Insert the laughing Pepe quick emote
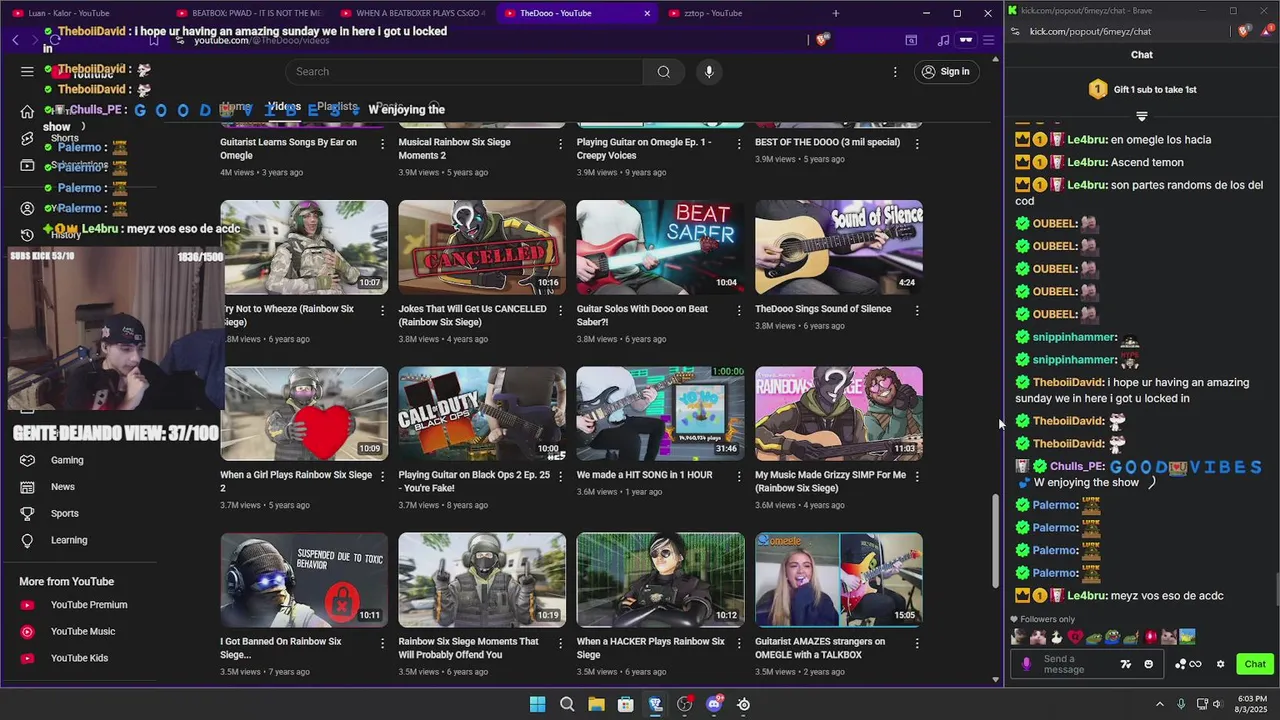 (1112, 637)
